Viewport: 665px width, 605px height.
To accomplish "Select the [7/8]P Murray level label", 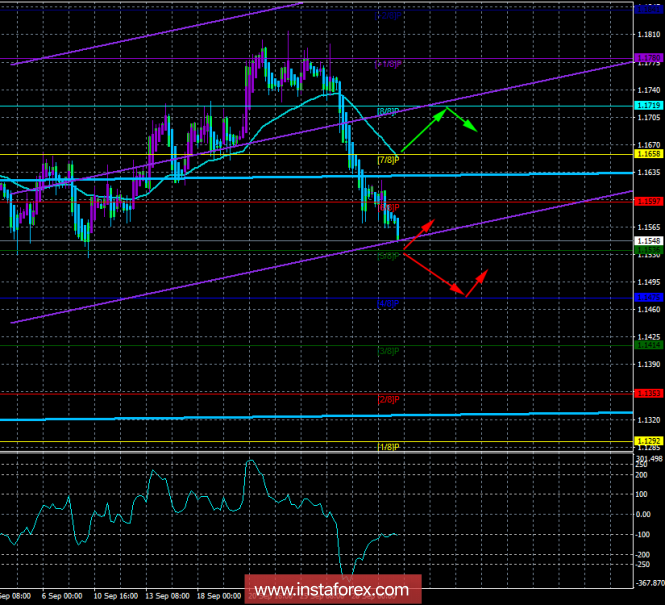I will [x=388, y=160].
